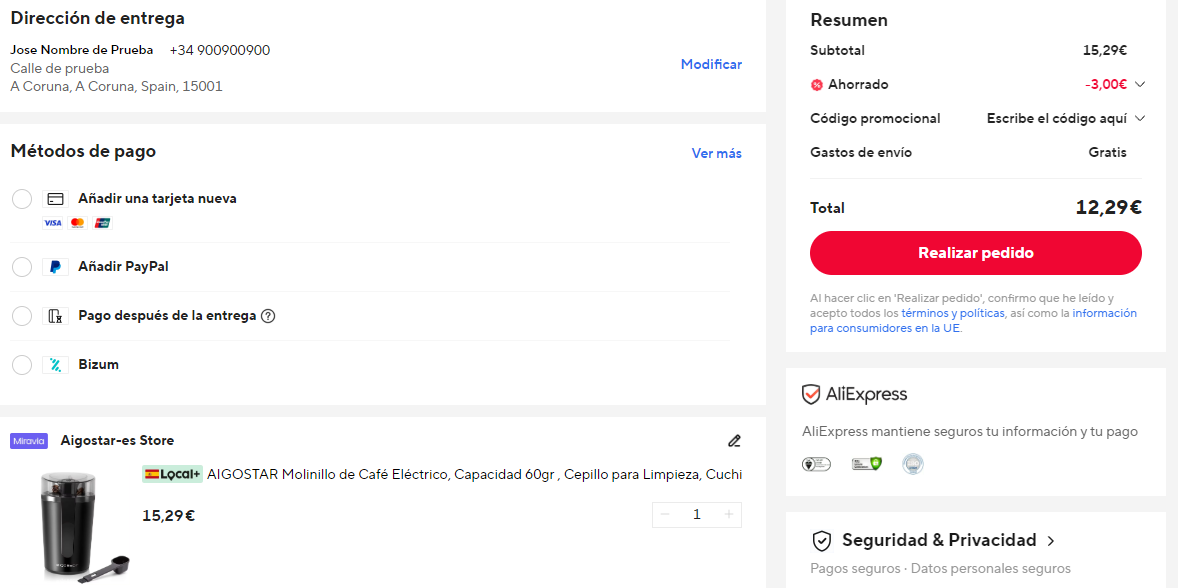Click the pencil edit icon for Aigostar store
Image resolution: width=1178 pixels, height=588 pixels.
click(x=734, y=441)
